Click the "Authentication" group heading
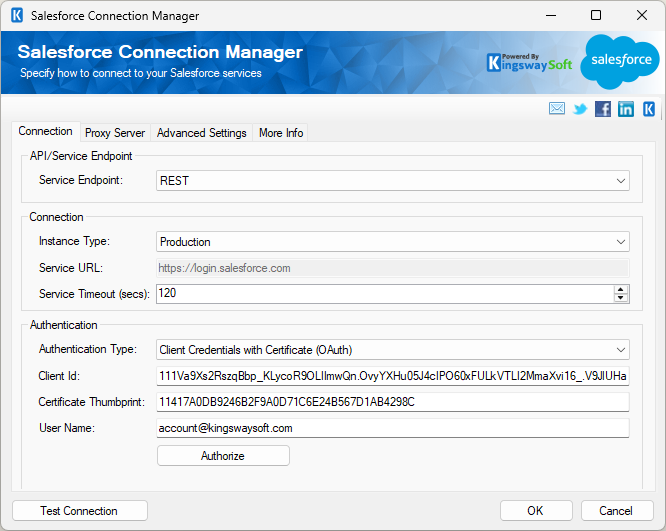This screenshot has height=531, width=666. coord(63,325)
